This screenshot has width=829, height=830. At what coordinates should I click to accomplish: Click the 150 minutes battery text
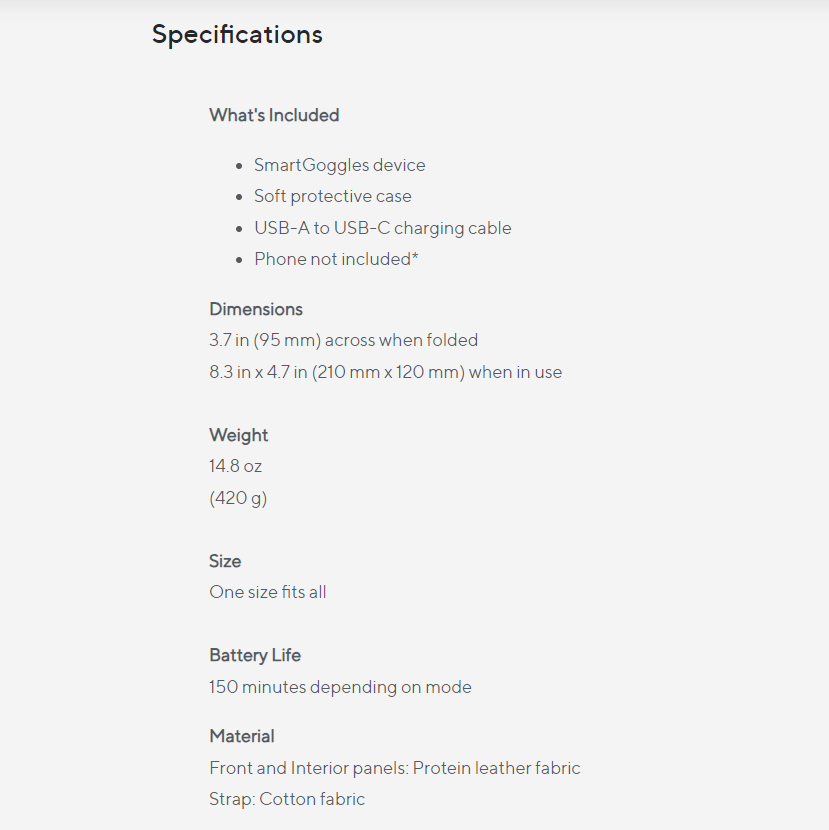click(x=340, y=687)
